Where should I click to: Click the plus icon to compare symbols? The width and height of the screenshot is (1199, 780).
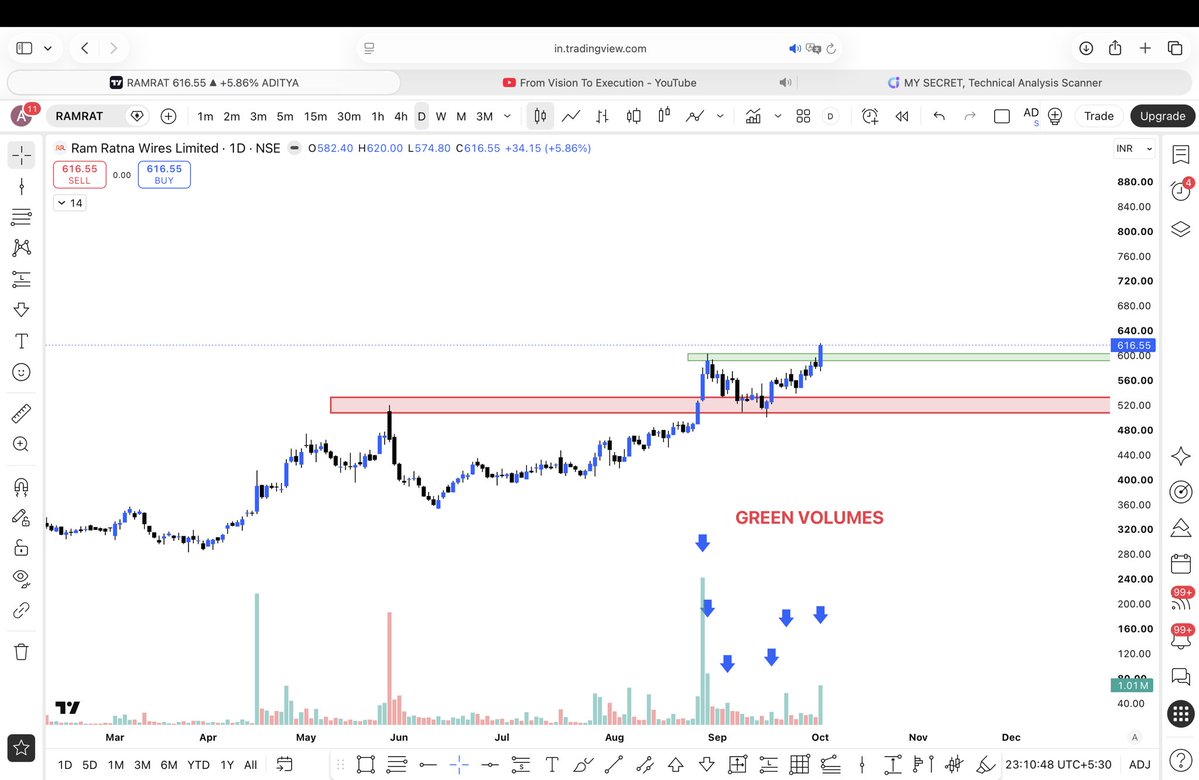tap(168, 116)
